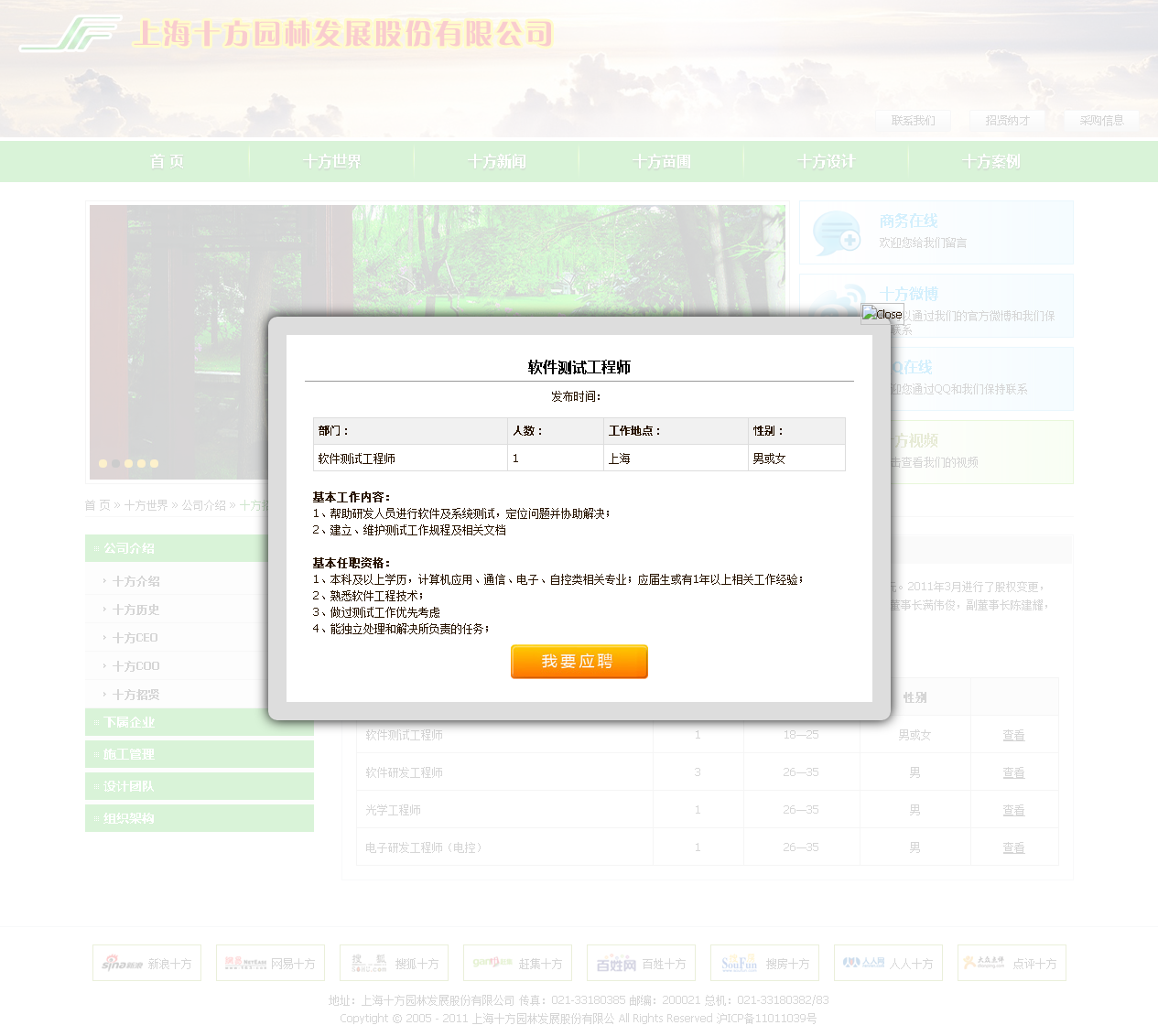
Task: Click the 联系我们 link at top
Action: click(913, 121)
